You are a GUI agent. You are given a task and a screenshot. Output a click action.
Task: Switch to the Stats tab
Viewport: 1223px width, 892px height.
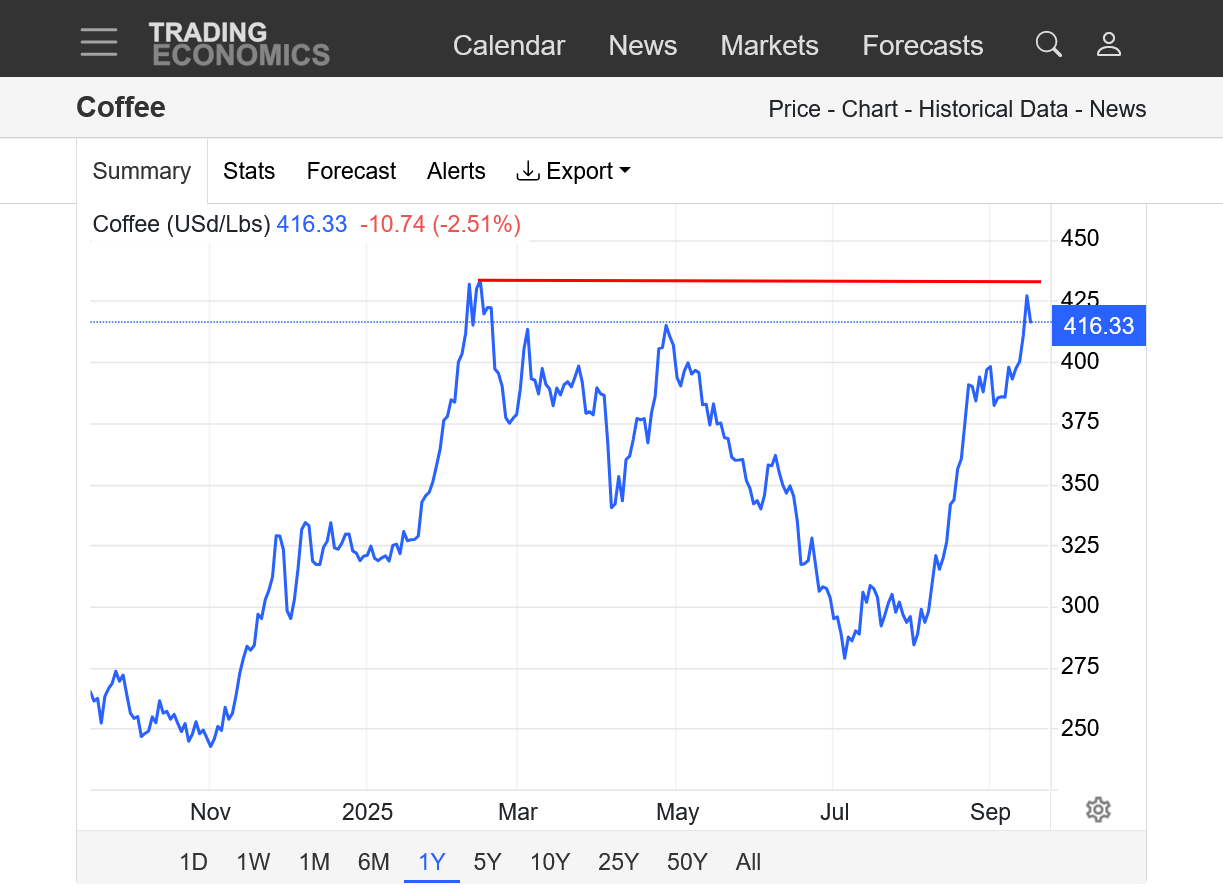pyautogui.click(x=249, y=171)
